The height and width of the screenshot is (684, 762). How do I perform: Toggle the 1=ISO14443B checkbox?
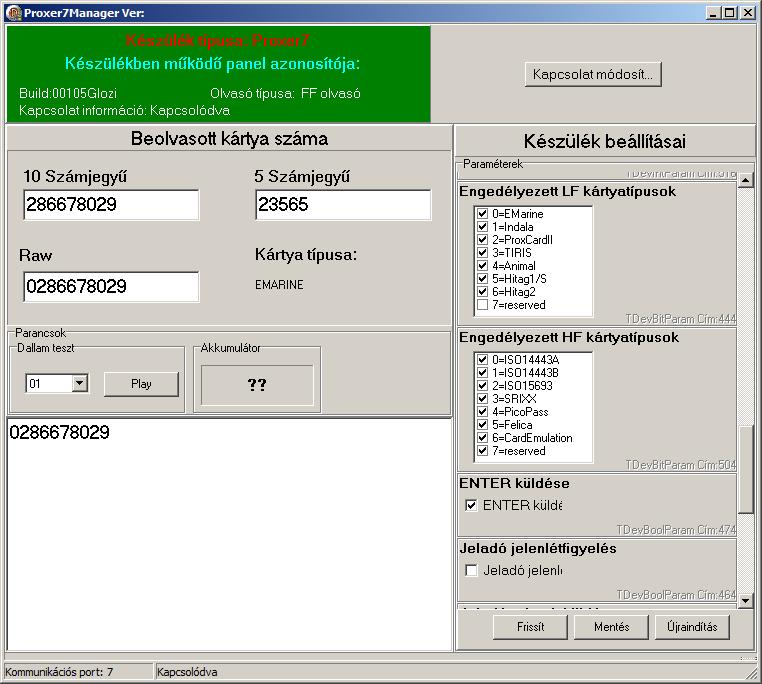[x=482, y=372]
